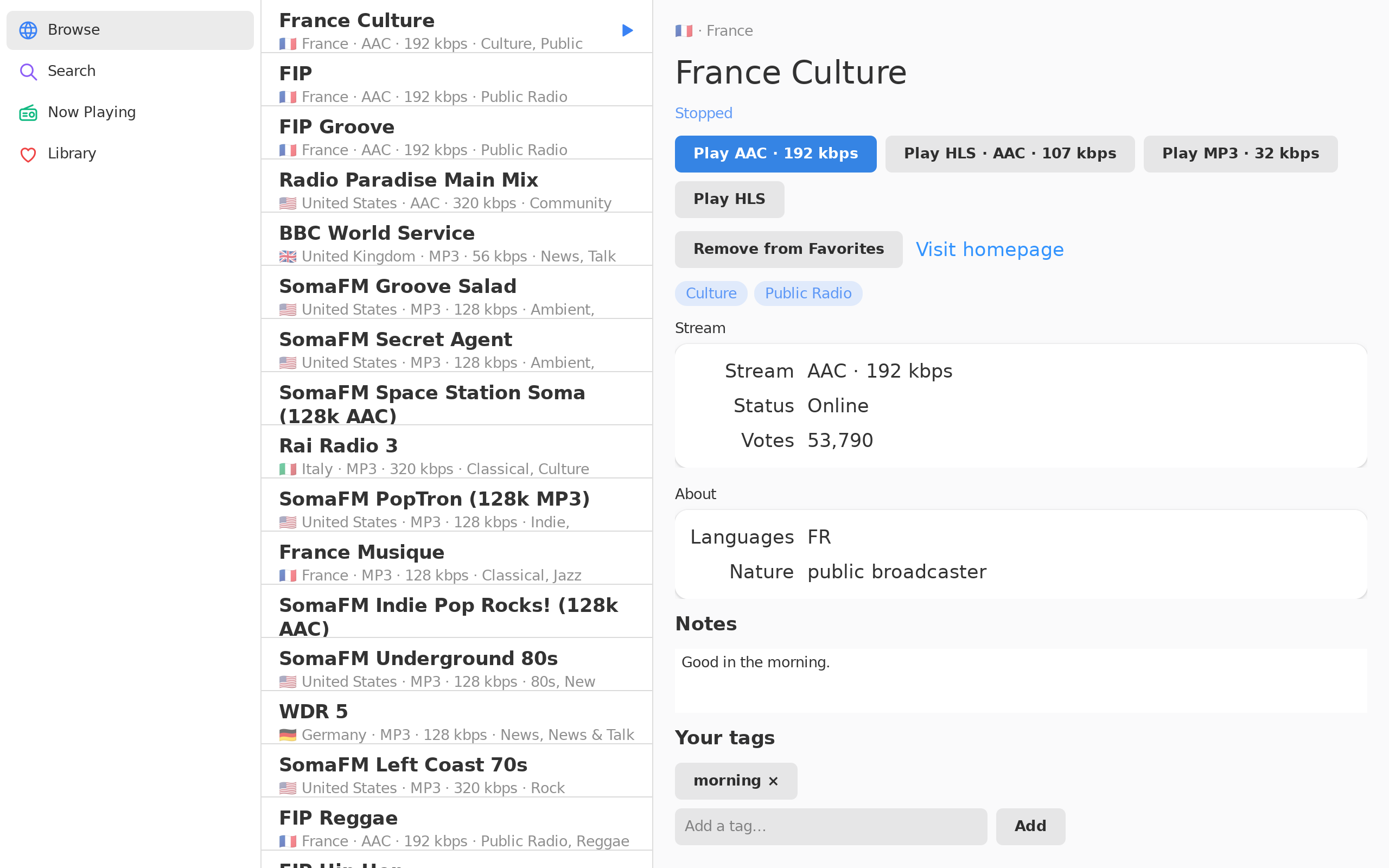Click the Browse globe icon
The height and width of the screenshot is (868, 1389).
[28, 30]
